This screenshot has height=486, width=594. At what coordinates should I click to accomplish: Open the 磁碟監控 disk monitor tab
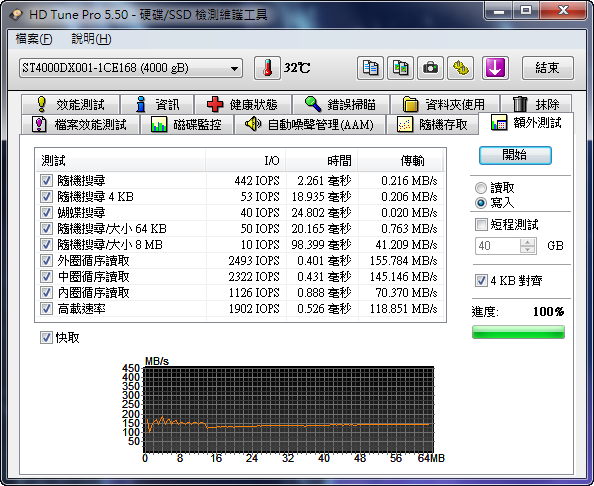(x=186, y=124)
